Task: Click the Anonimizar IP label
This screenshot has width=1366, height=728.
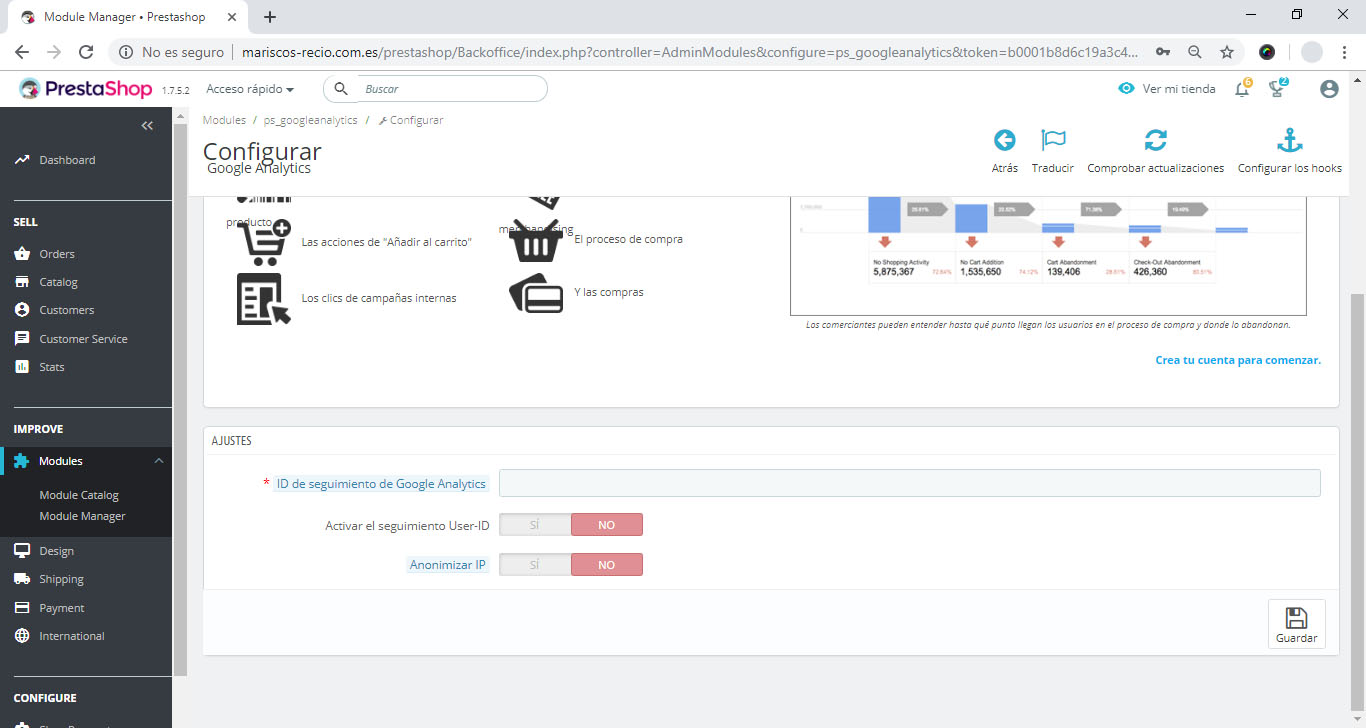Action: (x=447, y=565)
